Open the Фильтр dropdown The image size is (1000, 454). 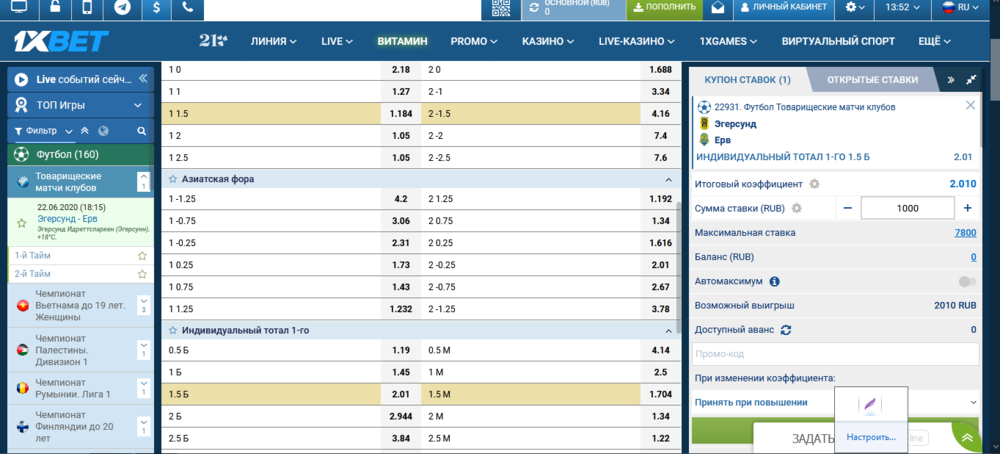coord(45,131)
